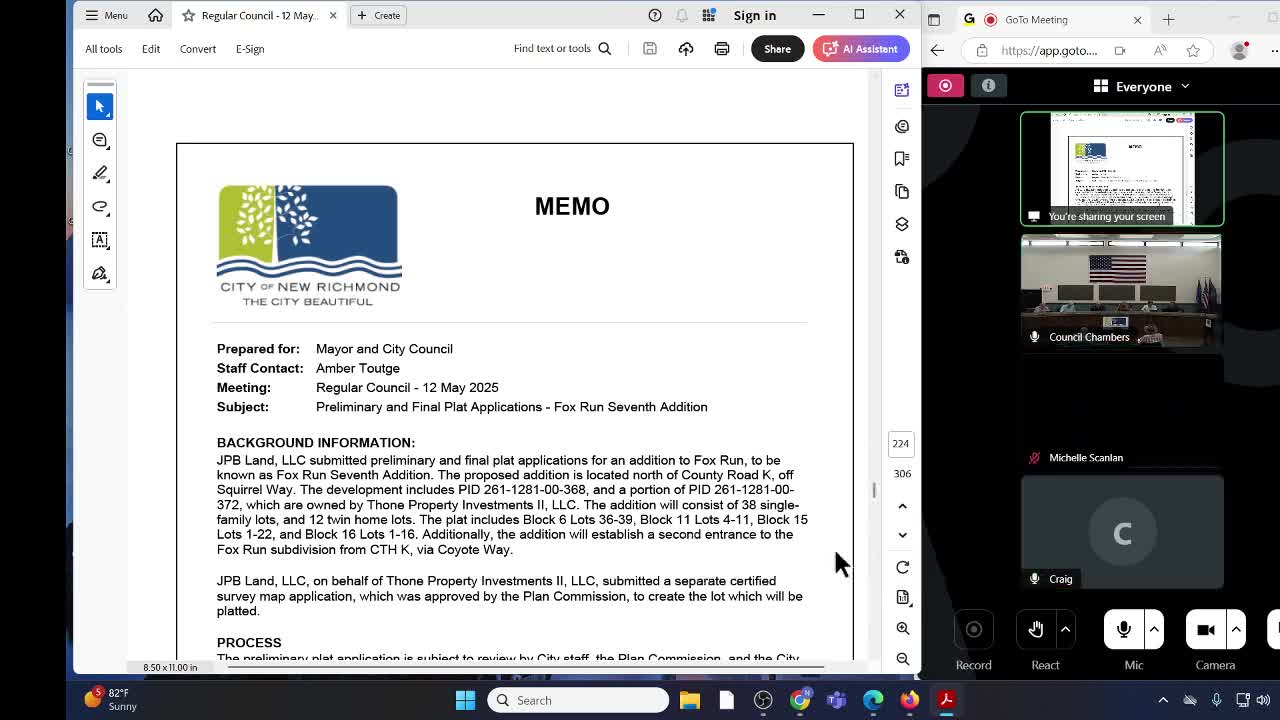Pick the Add comment tool
Viewport: 1280px width, 720px height.
point(100,140)
